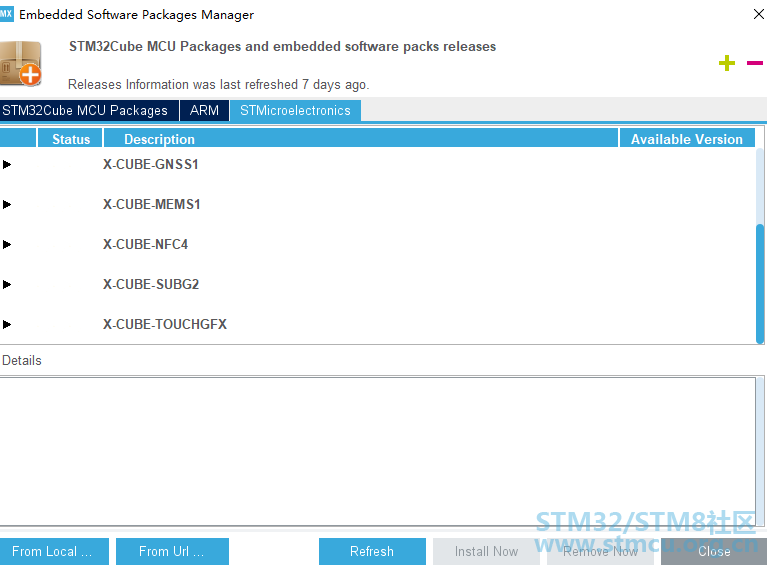The width and height of the screenshot is (767, 567).
Task: Click inside the Details text area
Action: [378, 451]
